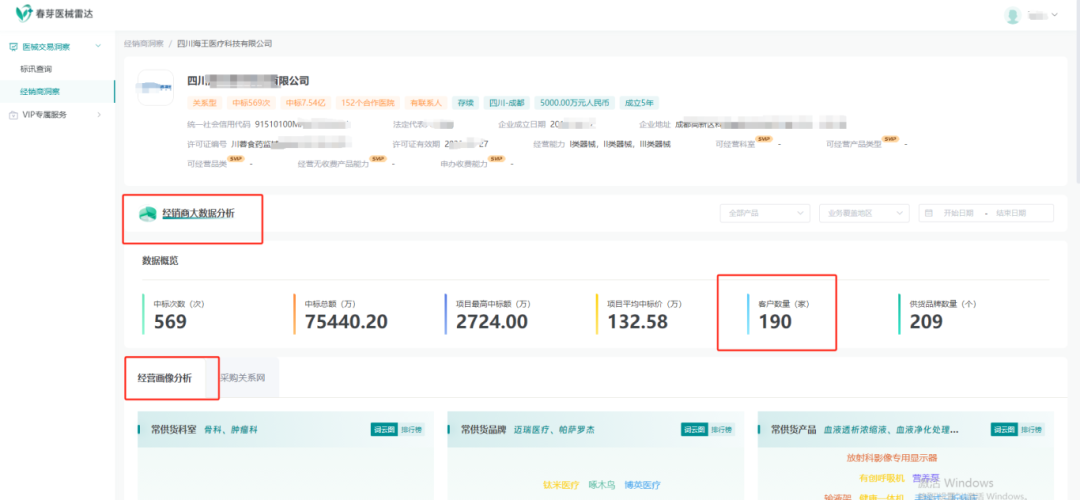Click the 152个合作医院 tag

pyautogui.click(x=368, y=103)
